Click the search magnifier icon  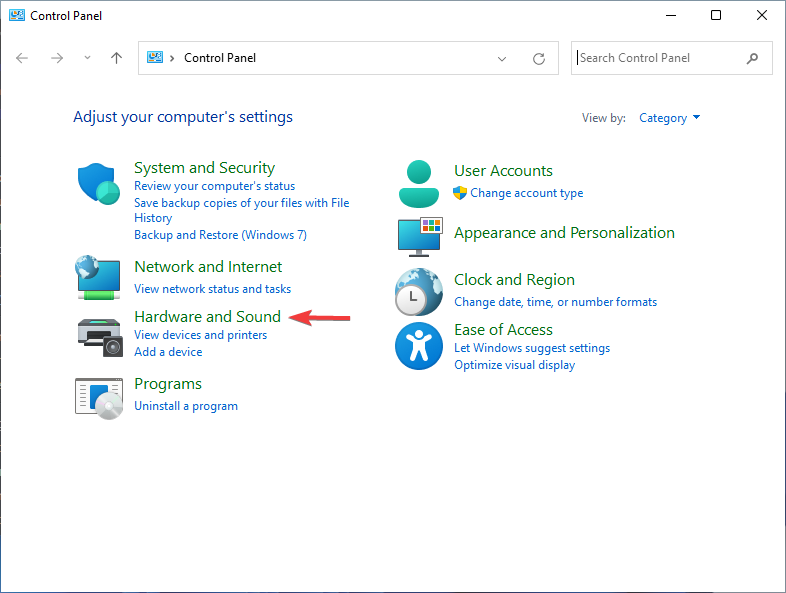pyautogui.click(x=752, y=58)
